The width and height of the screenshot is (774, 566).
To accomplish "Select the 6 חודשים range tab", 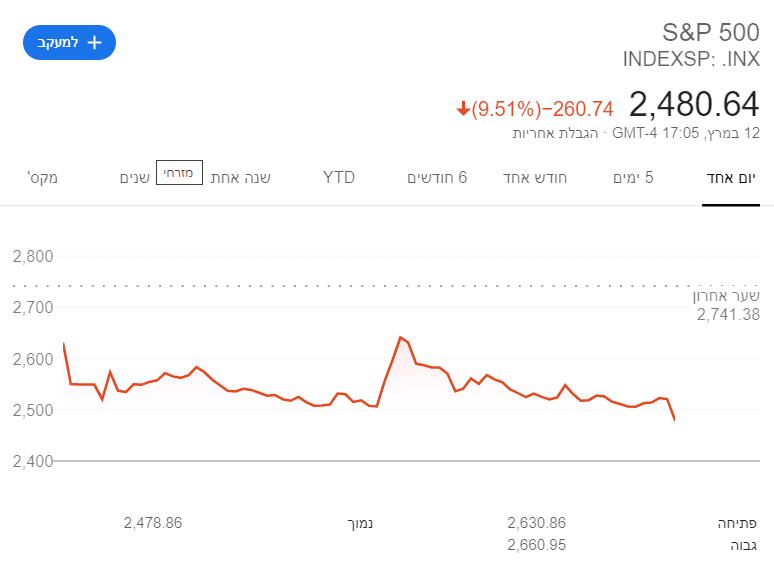I will pyautogui.click(x=437, y=178).
